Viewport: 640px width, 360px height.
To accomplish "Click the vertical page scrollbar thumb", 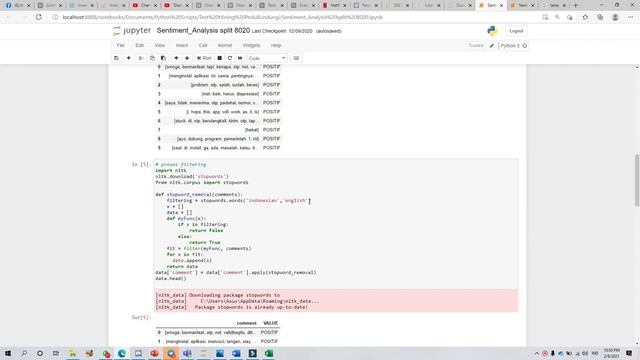I will tap(637, 180).
